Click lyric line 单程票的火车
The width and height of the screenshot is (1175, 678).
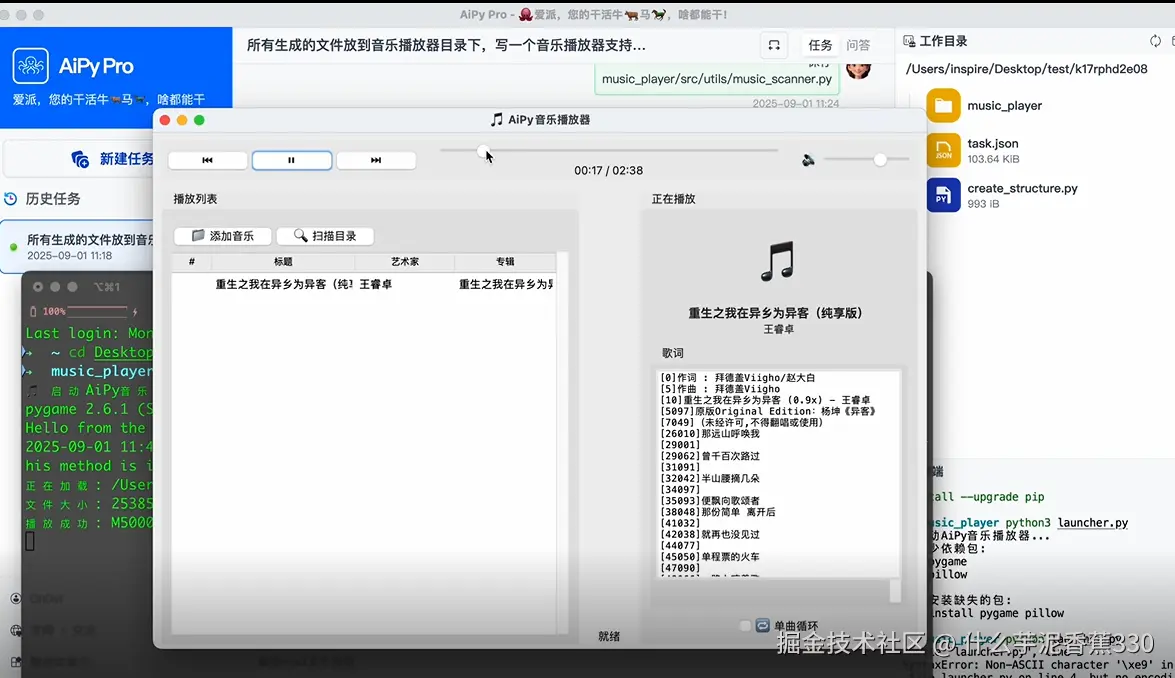point(730,557)
